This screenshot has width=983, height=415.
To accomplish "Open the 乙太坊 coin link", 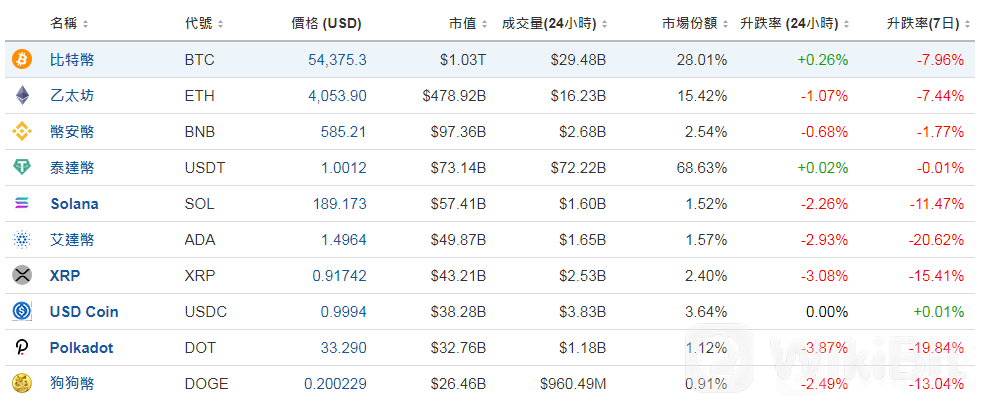I will (72, 95).
